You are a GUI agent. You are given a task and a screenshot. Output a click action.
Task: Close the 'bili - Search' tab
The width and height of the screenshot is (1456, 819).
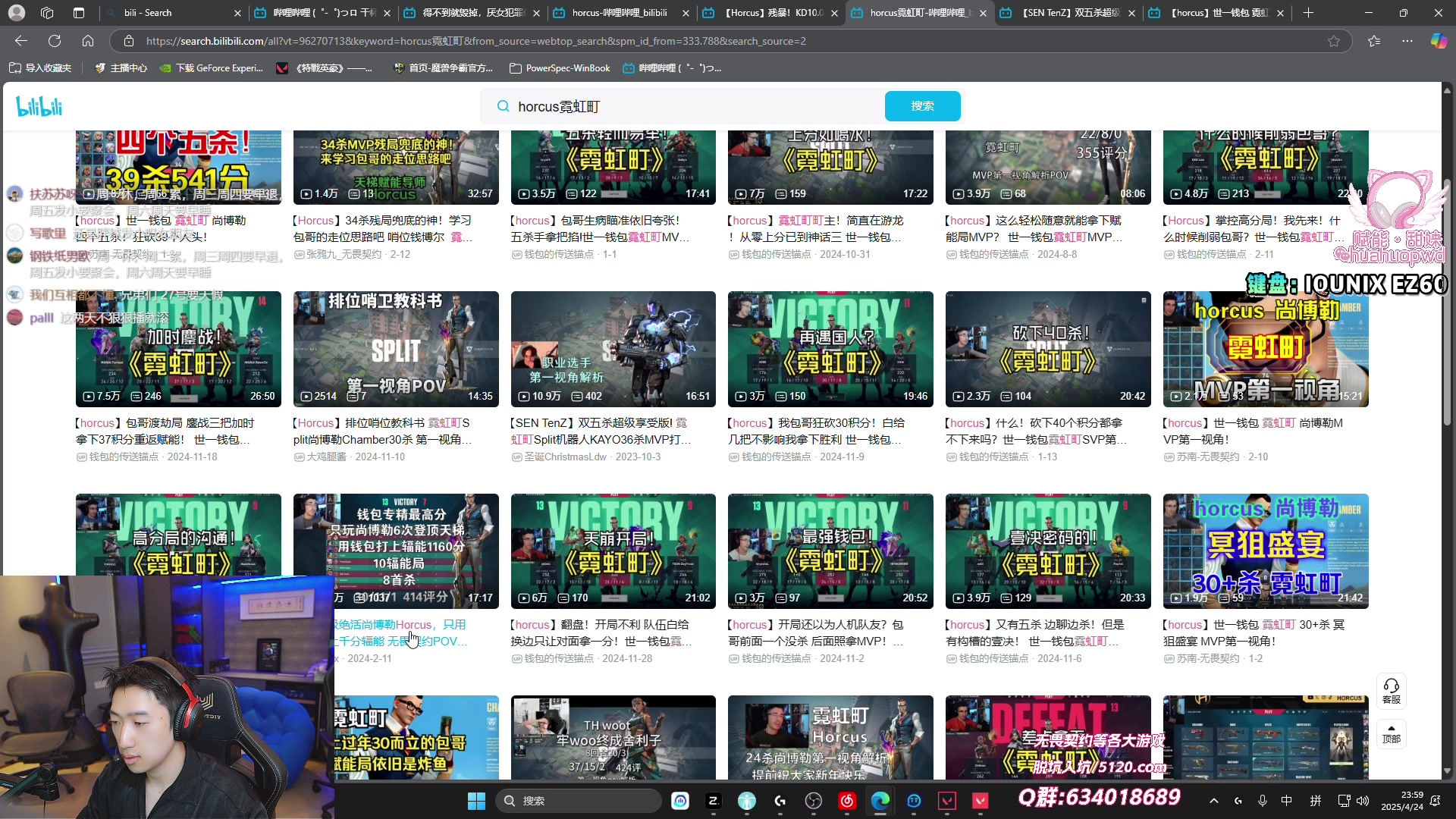[x=237, y=13]
